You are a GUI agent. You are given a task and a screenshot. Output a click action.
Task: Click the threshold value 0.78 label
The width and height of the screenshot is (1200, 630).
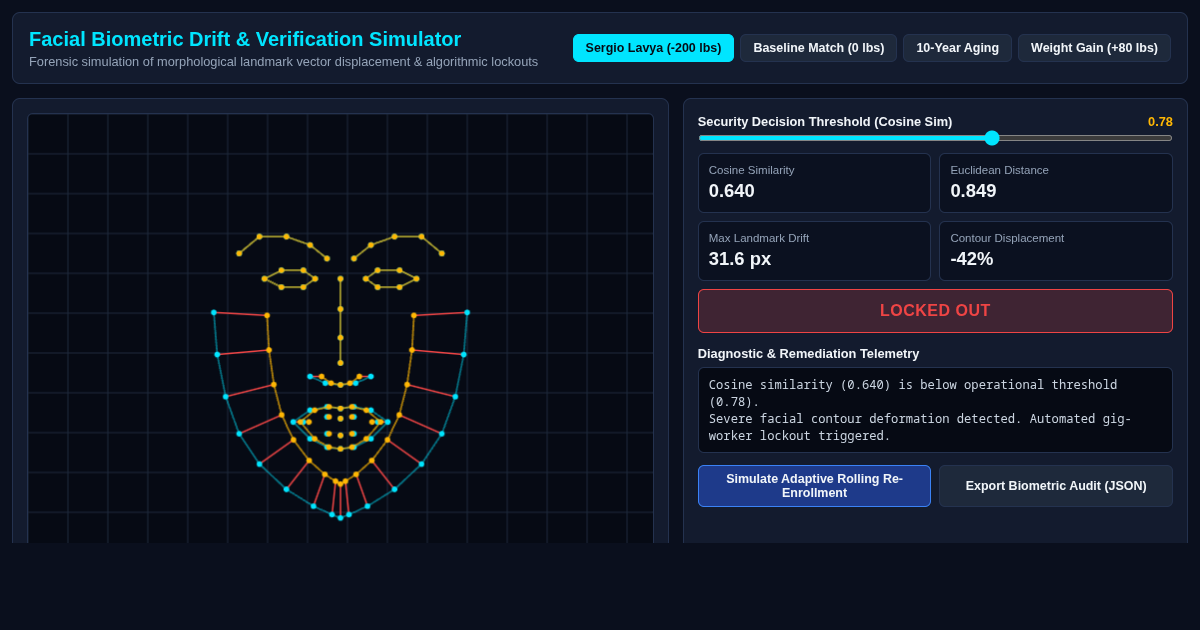point(1160,122)
